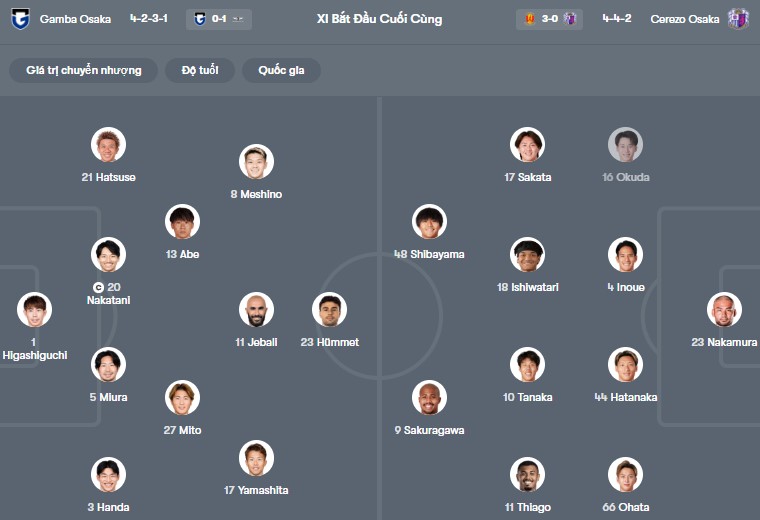Toggle the Độ tuổi filter
760x520 pixels.
(x=207, y=70)
